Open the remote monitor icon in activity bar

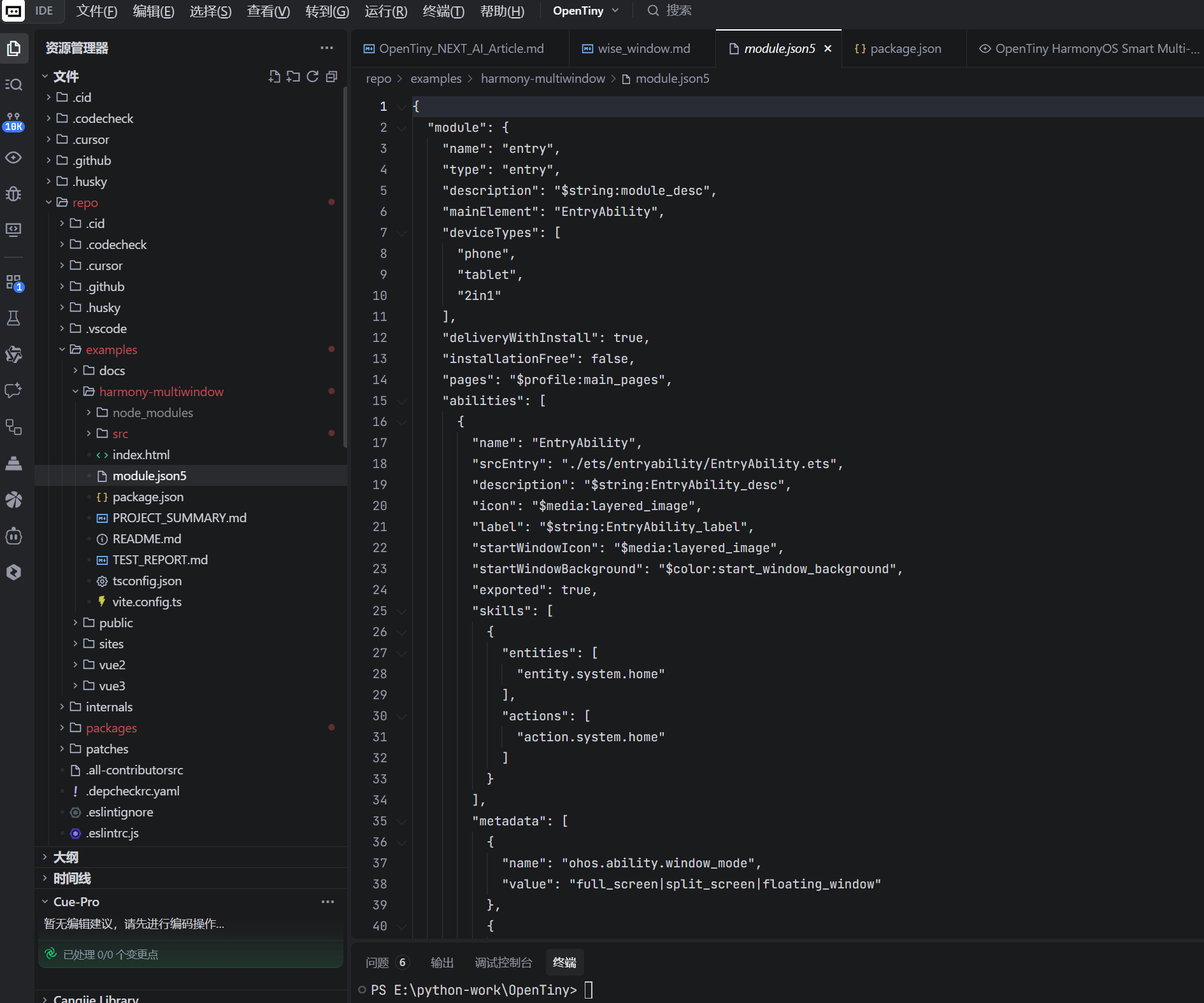tap(14, 229)
